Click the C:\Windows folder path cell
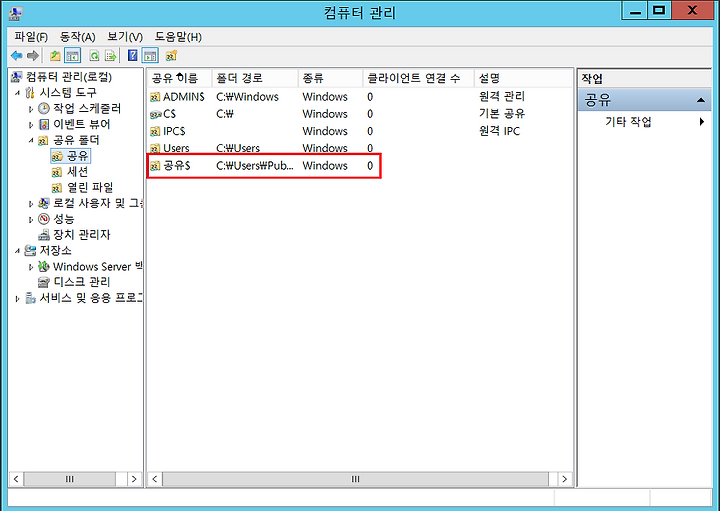The width and height of the screenshot is (720, 511). pyautogui.click(x=247, y=97)
